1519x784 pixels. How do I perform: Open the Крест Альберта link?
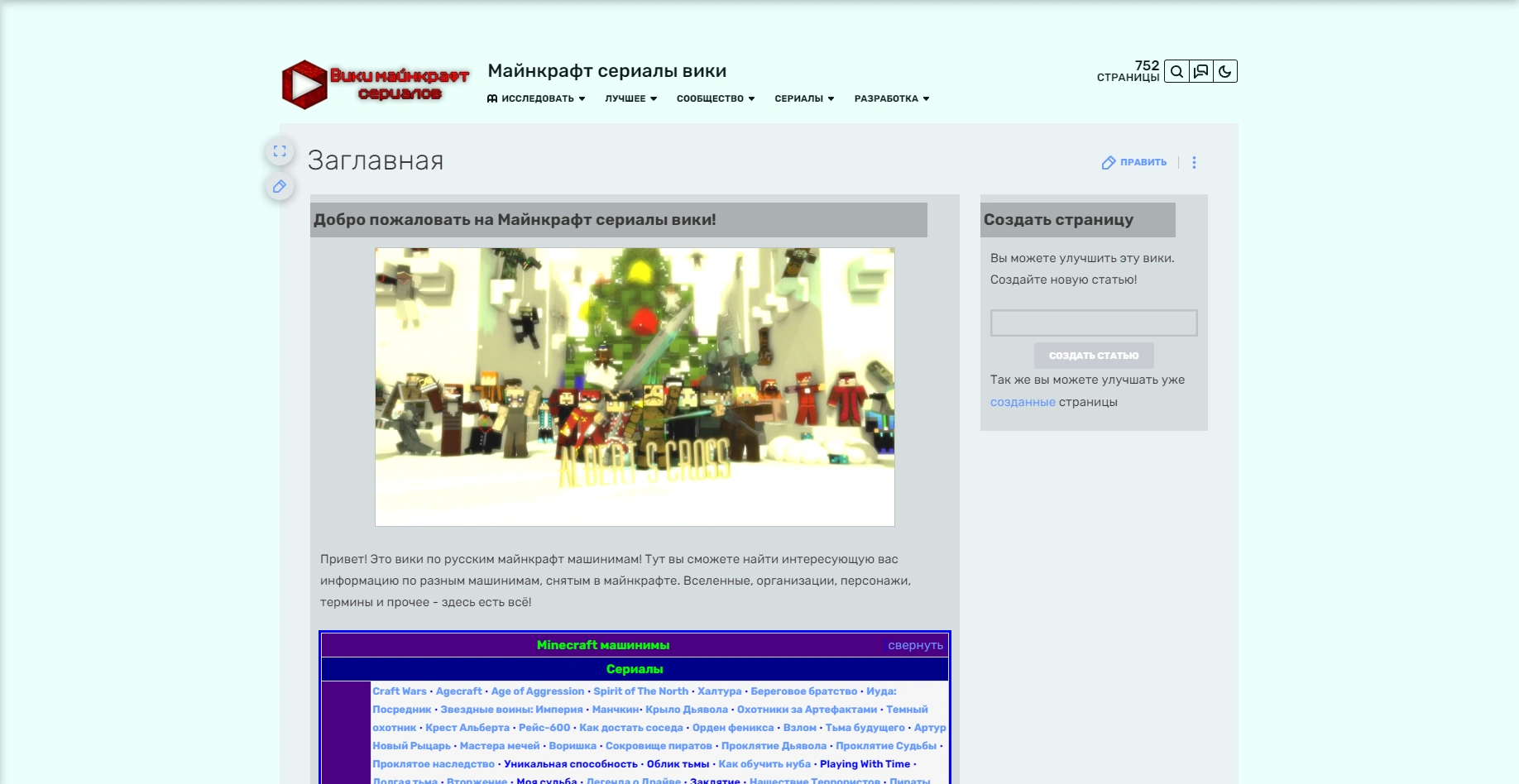pyautogui.click(x=467, y=728)
